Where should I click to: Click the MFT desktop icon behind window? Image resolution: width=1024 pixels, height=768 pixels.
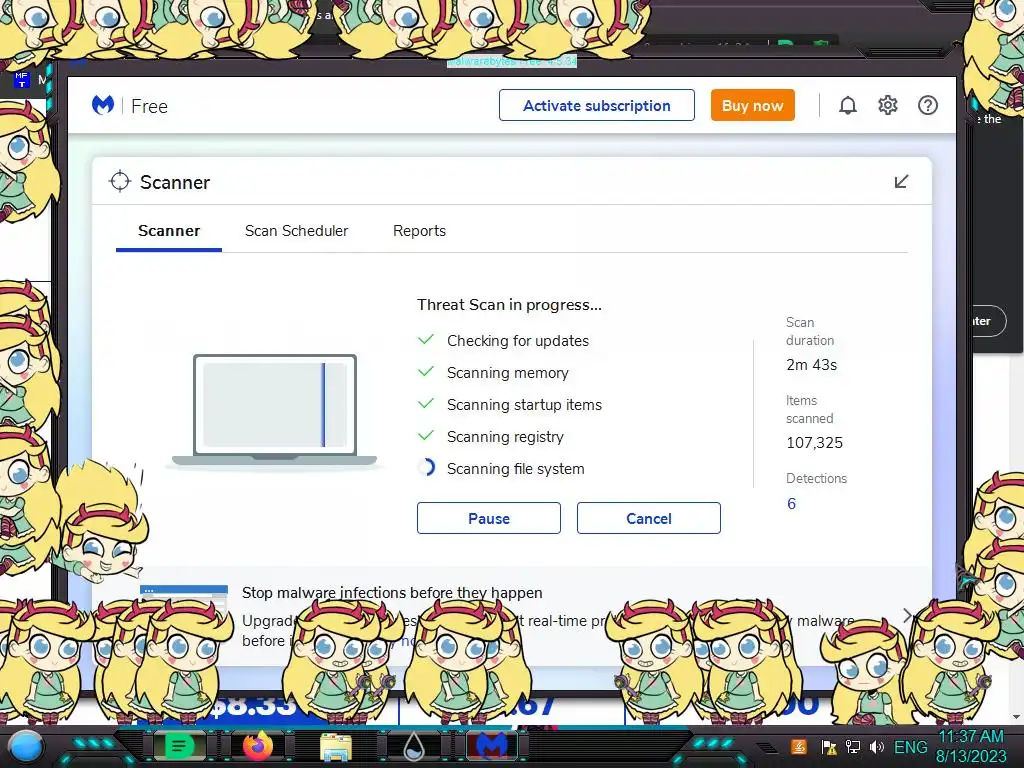pos(22,80)
